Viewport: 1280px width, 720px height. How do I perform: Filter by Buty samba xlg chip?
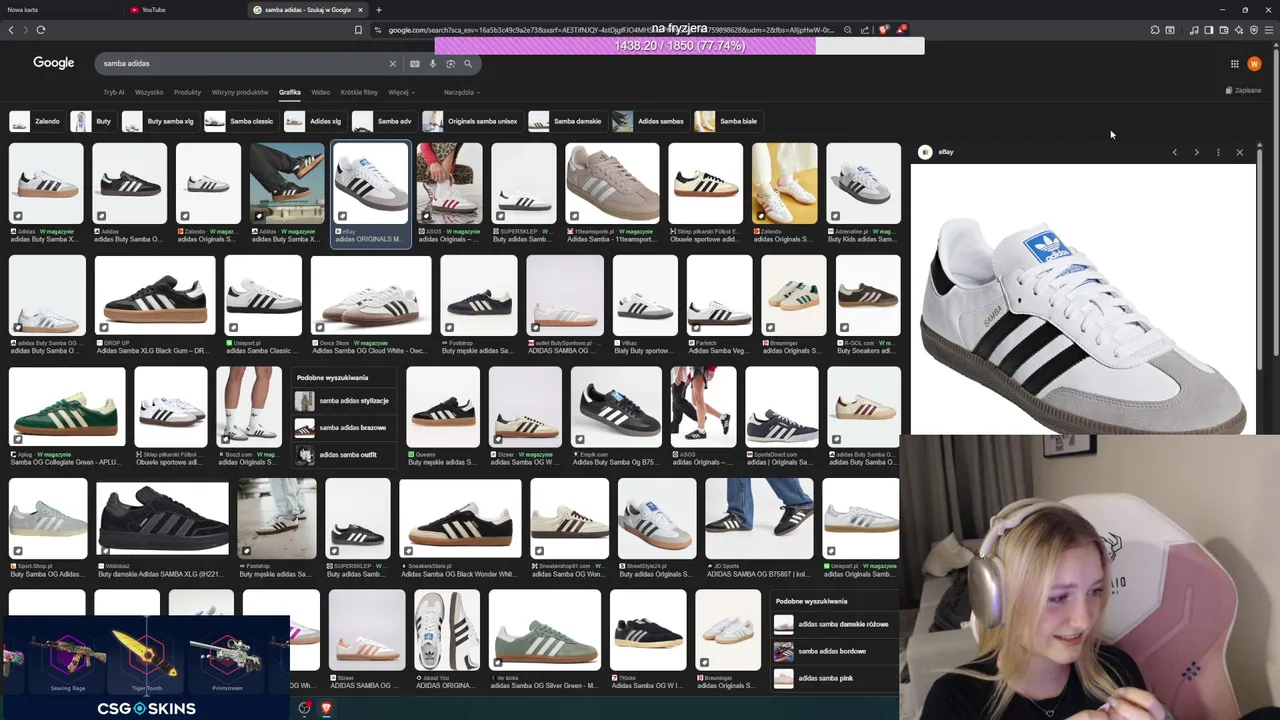(160, 121)
